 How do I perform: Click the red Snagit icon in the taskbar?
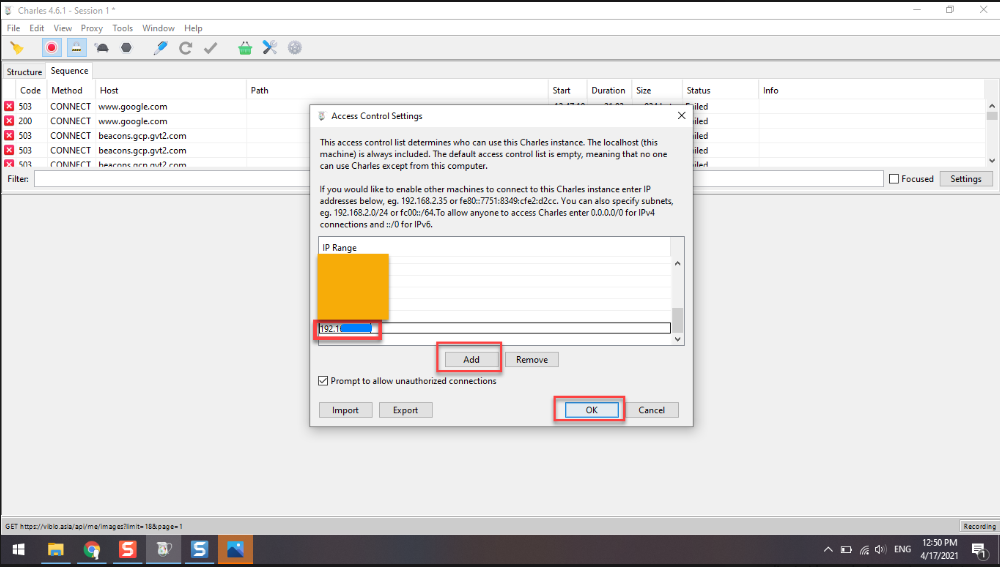tap(128, 550)
